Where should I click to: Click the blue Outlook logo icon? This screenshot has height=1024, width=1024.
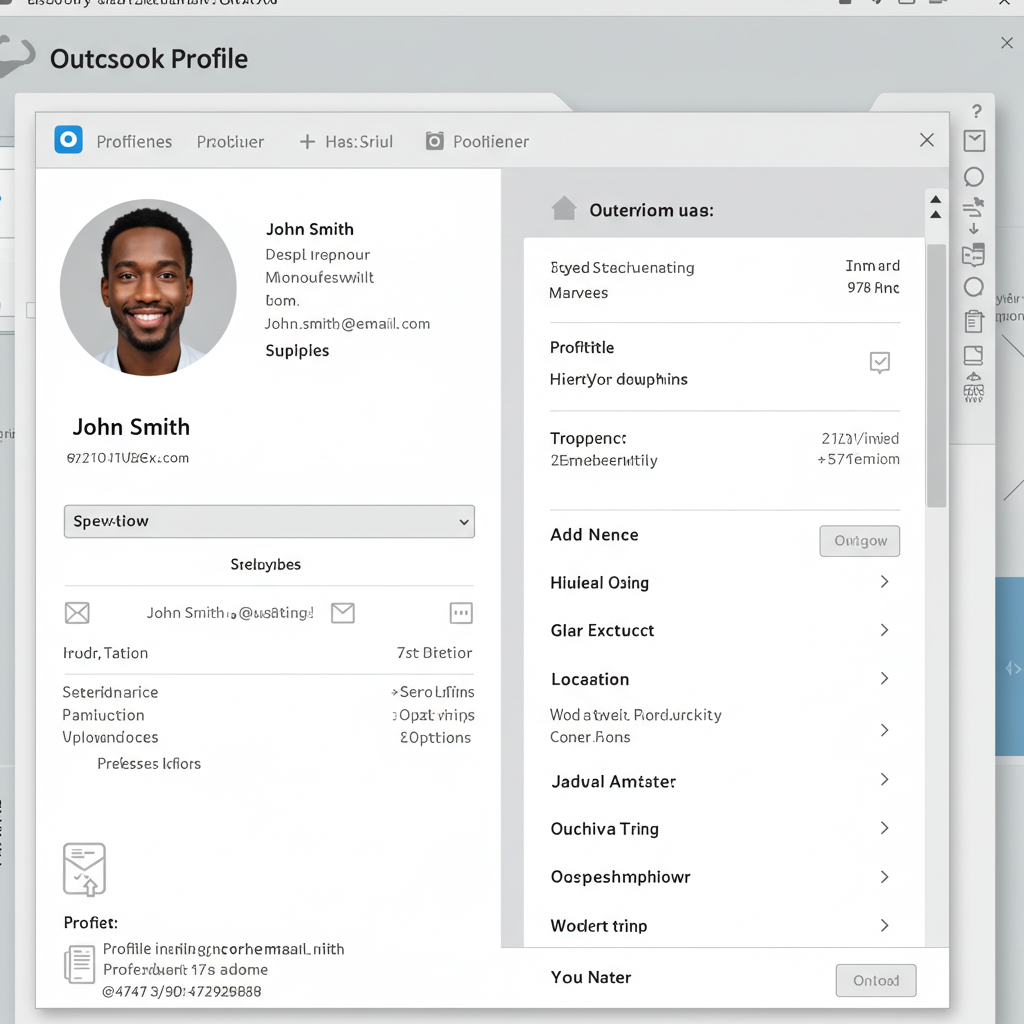[x=69, y=140]
